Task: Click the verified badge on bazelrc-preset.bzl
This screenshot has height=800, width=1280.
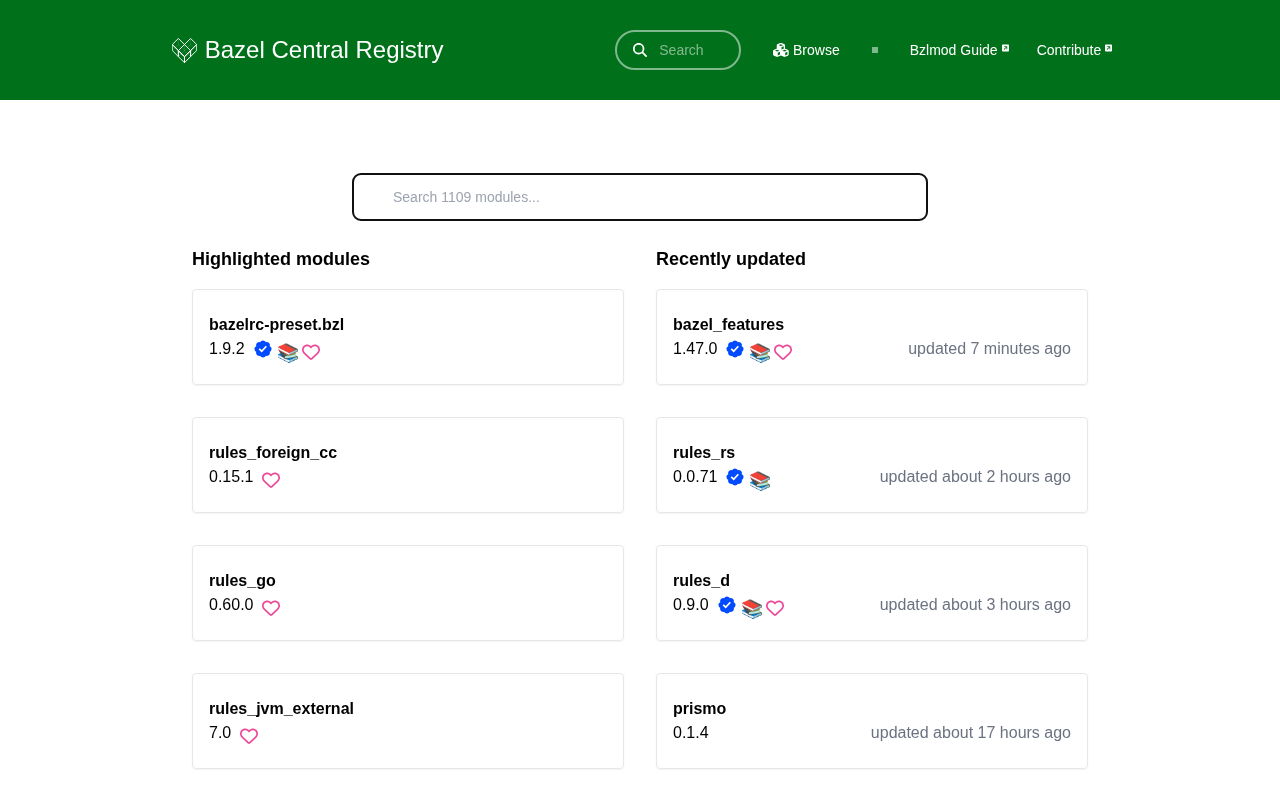Action: pyautogui.click(x=263, y=349)
